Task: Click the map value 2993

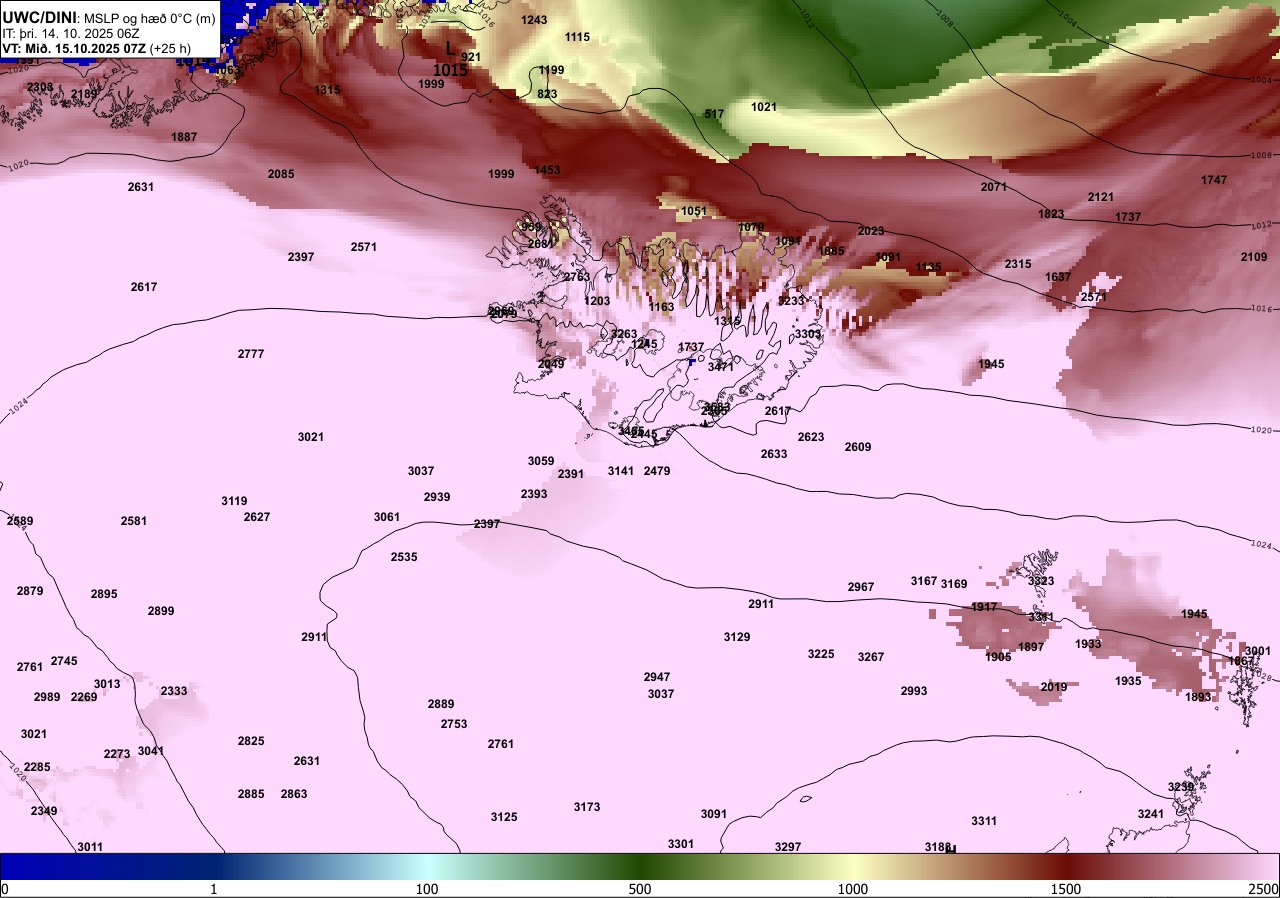Action: [x=914, y=691]
